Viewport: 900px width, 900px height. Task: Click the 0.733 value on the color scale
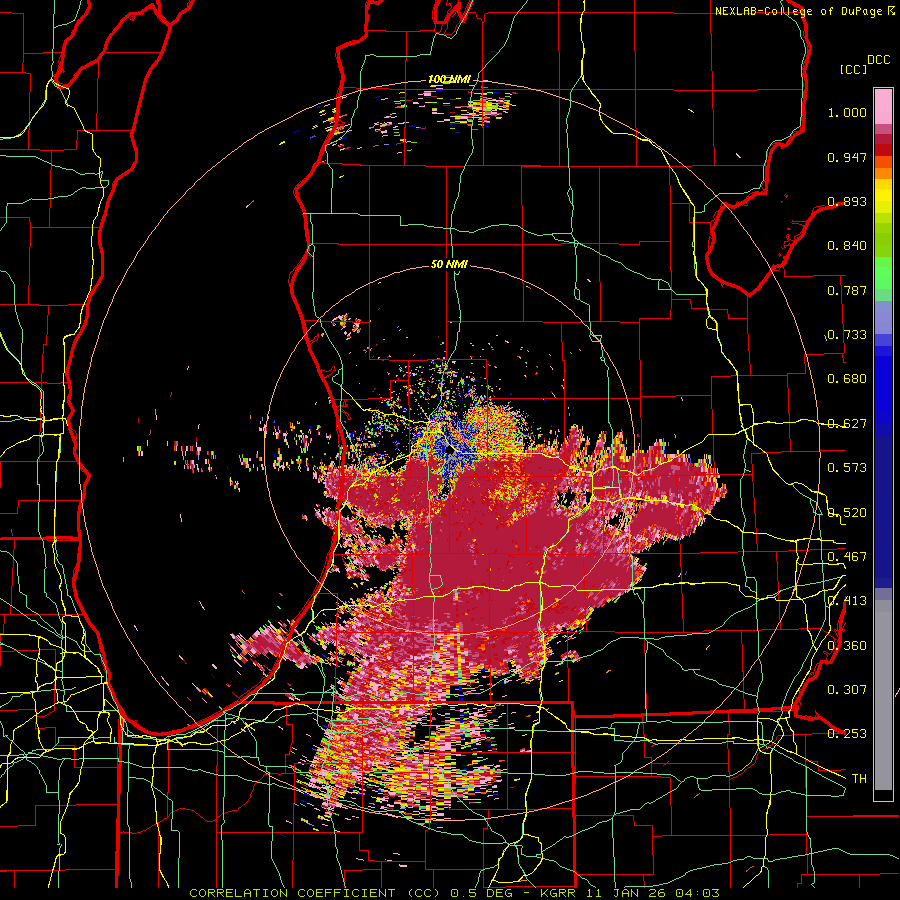[847, 335]
